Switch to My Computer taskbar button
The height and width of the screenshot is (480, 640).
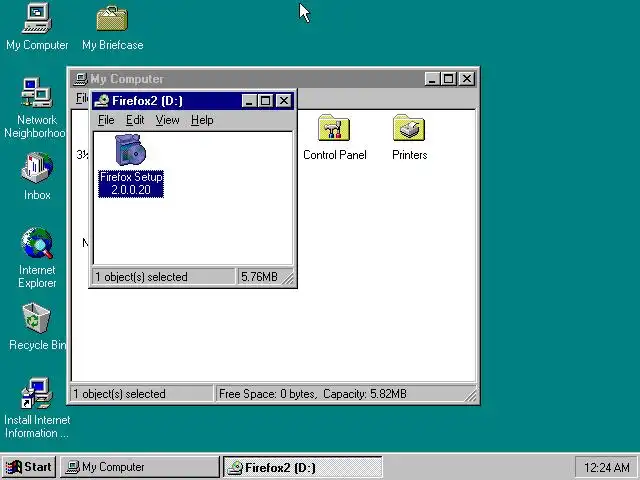tap(140, 467)
